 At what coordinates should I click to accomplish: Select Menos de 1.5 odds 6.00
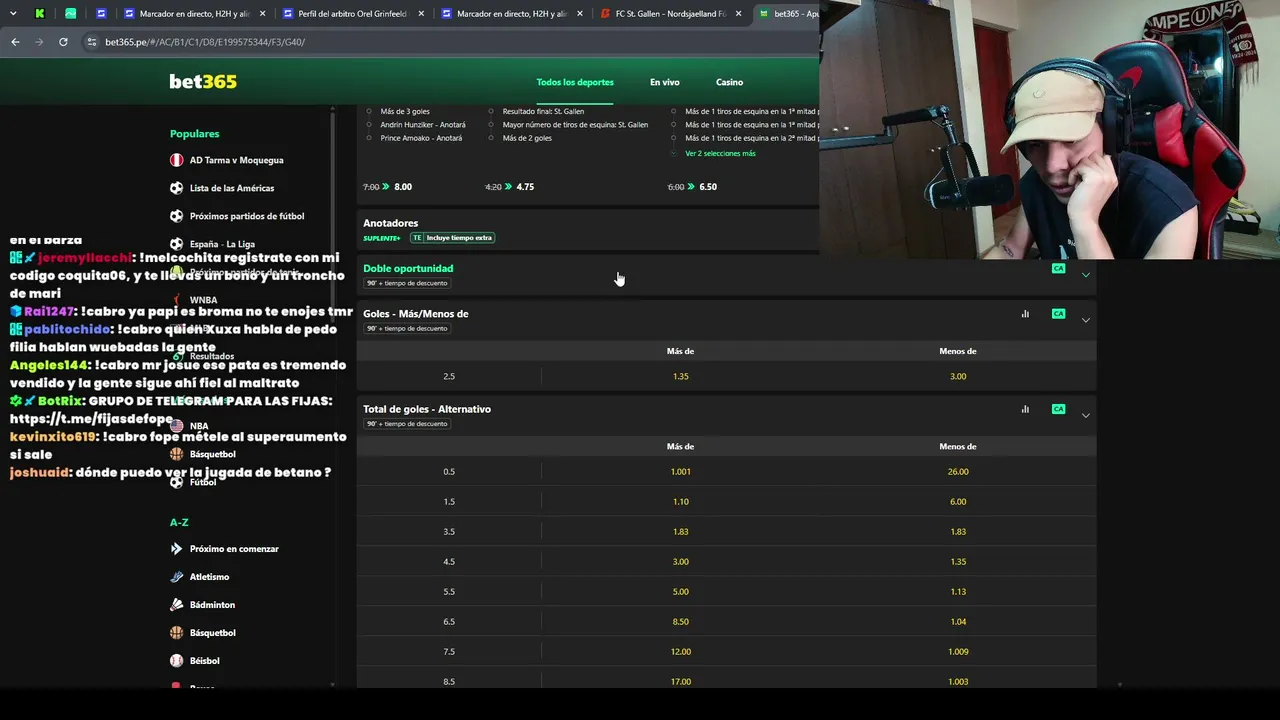pyautogui.click(x=958, y=502)
